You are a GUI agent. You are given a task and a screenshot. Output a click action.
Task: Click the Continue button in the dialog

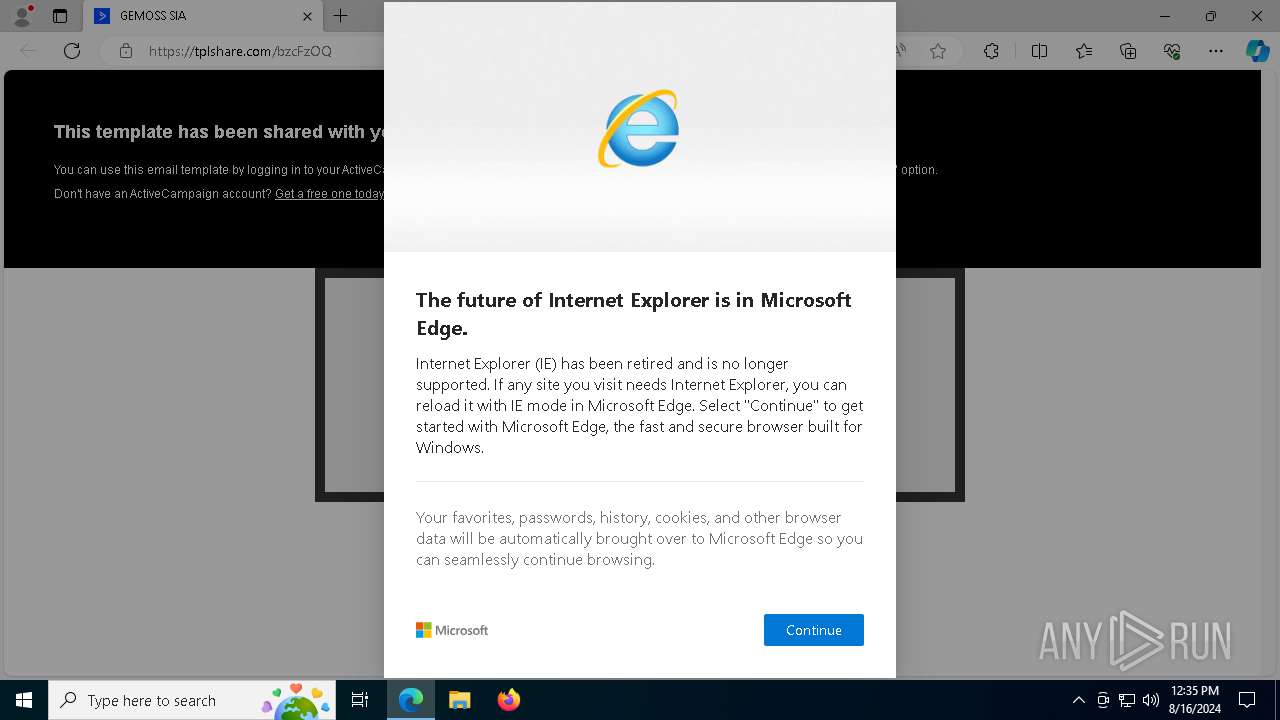(x=813, y=630)
